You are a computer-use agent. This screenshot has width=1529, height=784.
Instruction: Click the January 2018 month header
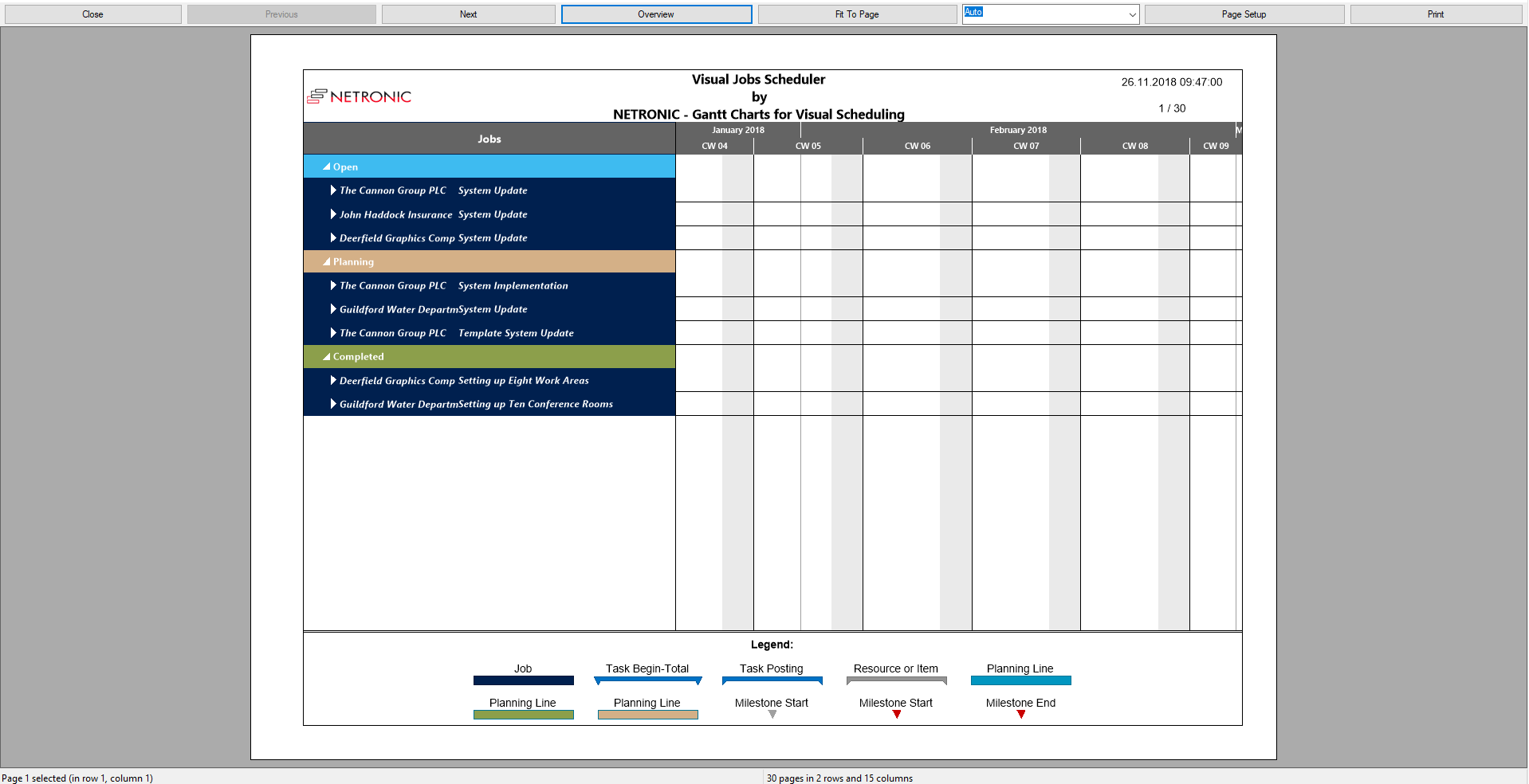tap(738, 130)
